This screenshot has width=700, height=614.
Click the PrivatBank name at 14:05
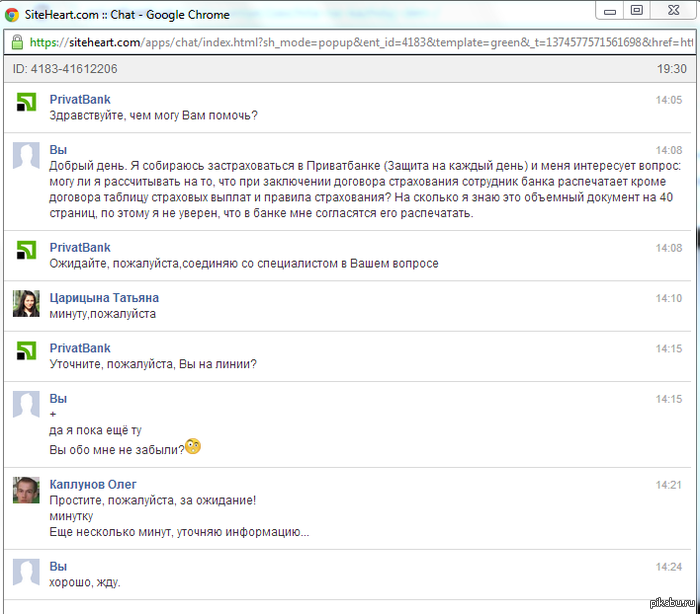tap(80, 100)
